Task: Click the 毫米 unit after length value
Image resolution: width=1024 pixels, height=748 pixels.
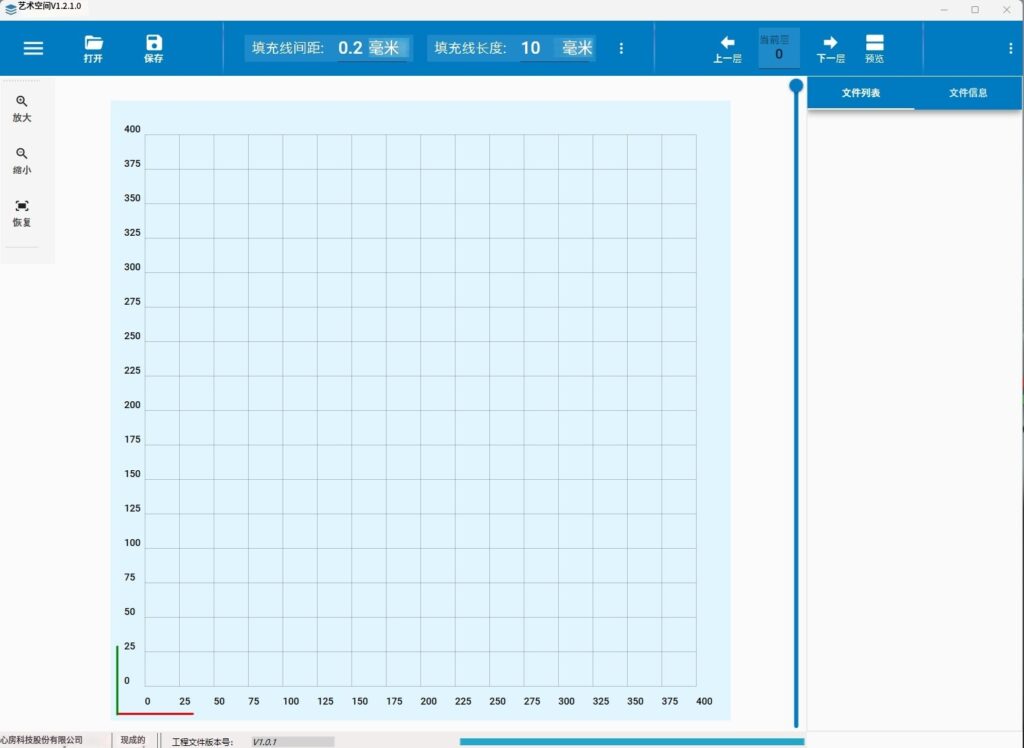Action: tap(577, 48)
